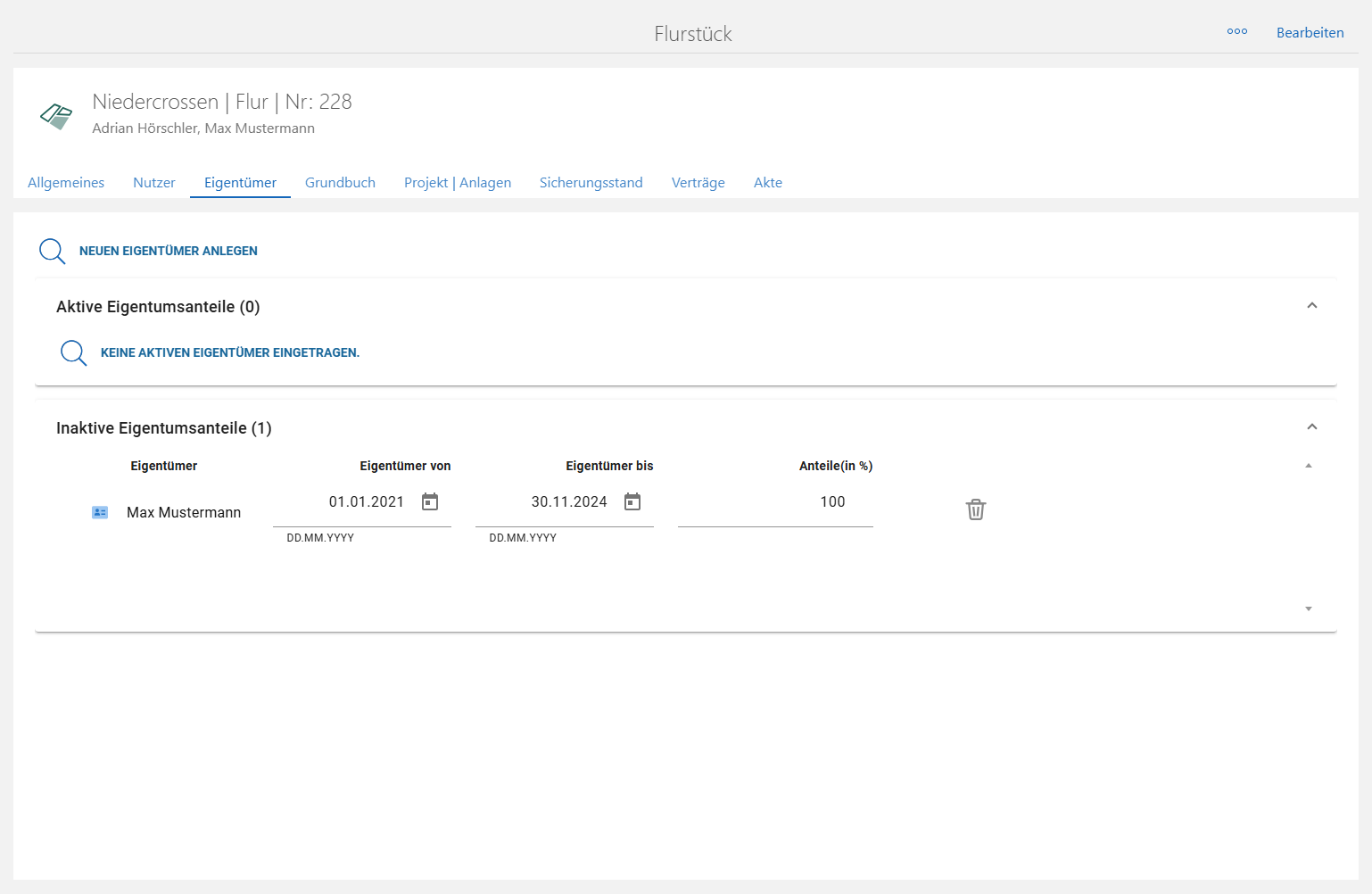Click the Flurstück parcel icon in header
Screen dimensions: 1372x894
coord(56,116)
